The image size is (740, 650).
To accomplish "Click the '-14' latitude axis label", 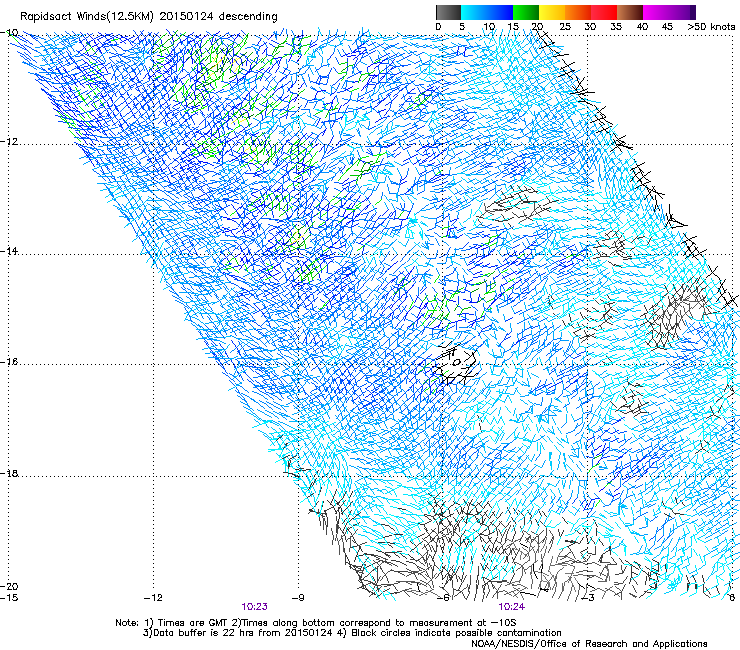I will [x=9, y=251].
